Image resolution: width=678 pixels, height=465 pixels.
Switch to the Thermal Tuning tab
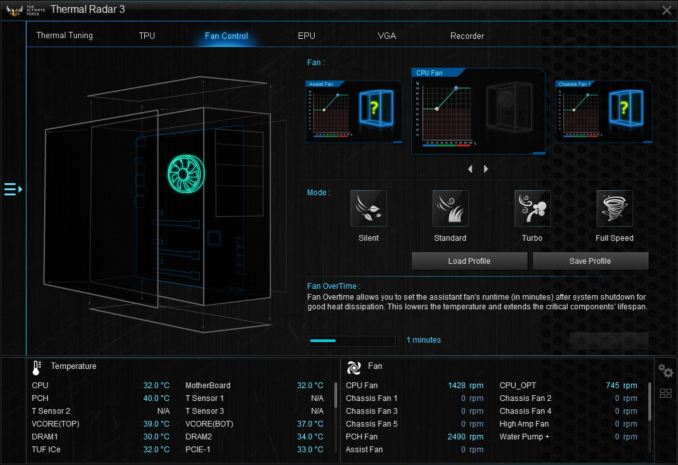64,35
